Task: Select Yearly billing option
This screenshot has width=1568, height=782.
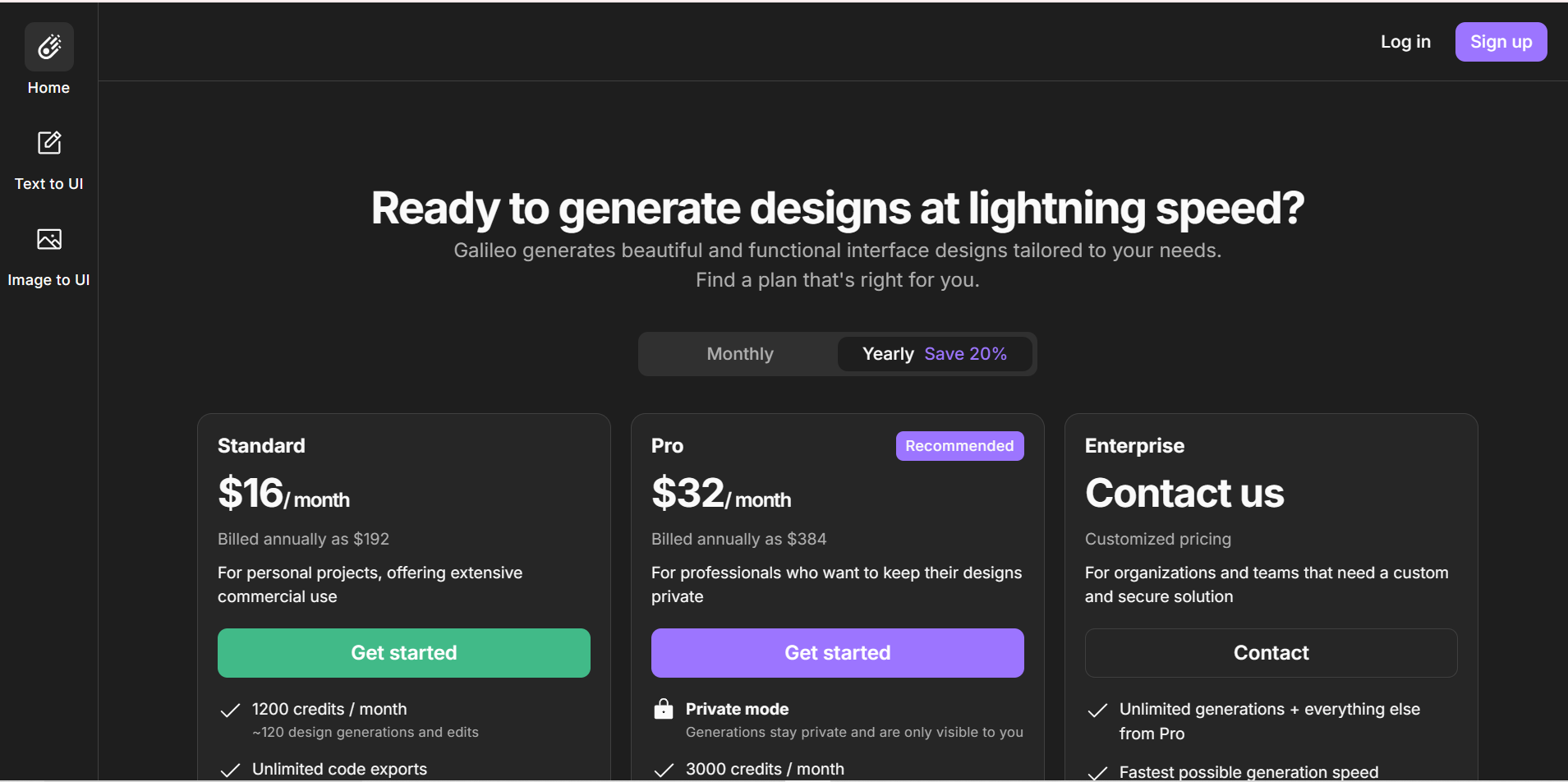Action: pos(888,354)
